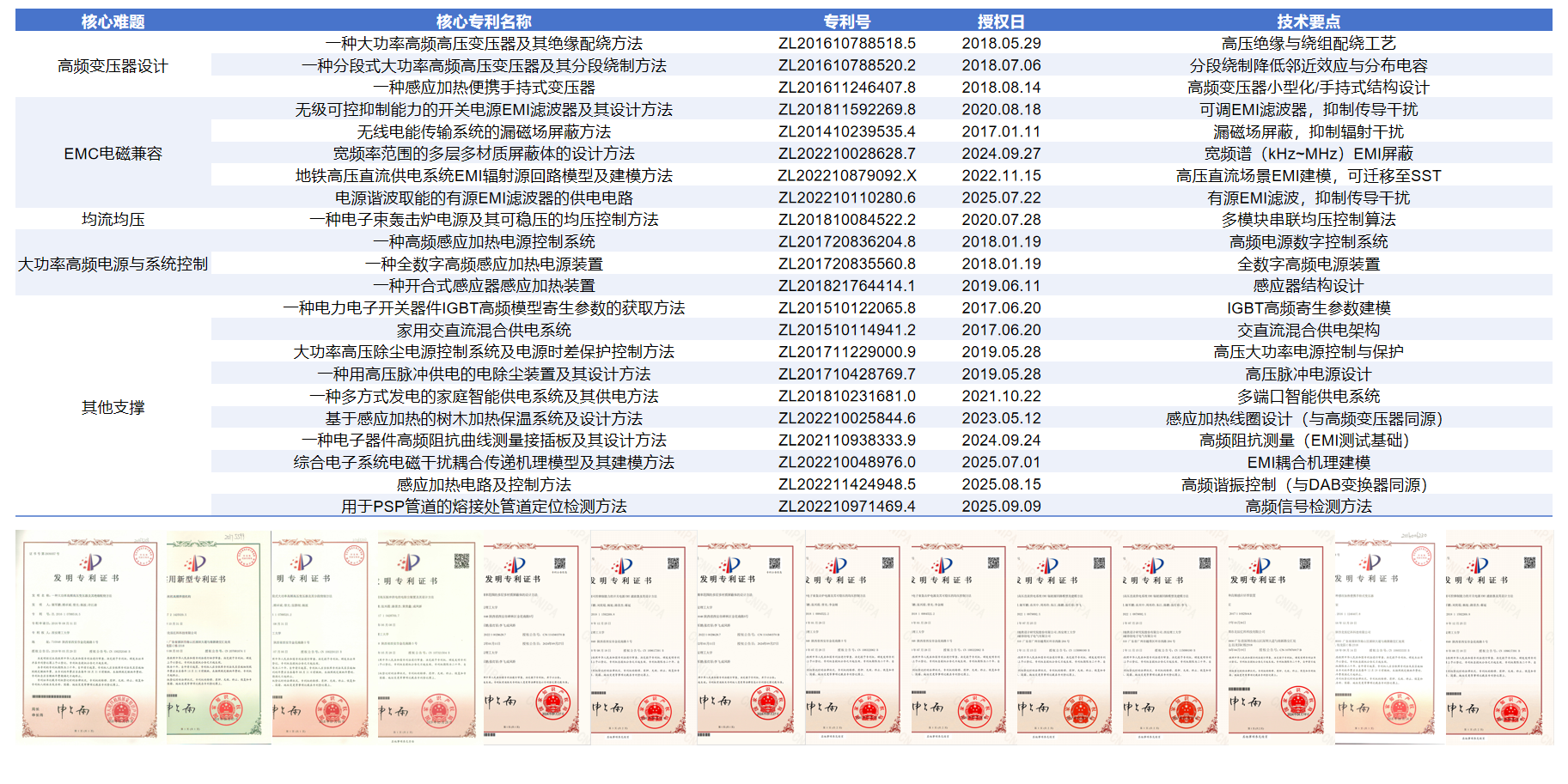Click key point EMI耦合机理建模
This screenshot has width=1568, height=784.
click(1309, 463)
